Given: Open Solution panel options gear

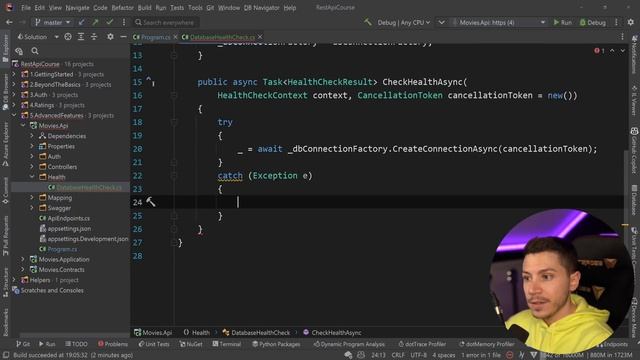Looking at the screenshot, I should point(110,37).
